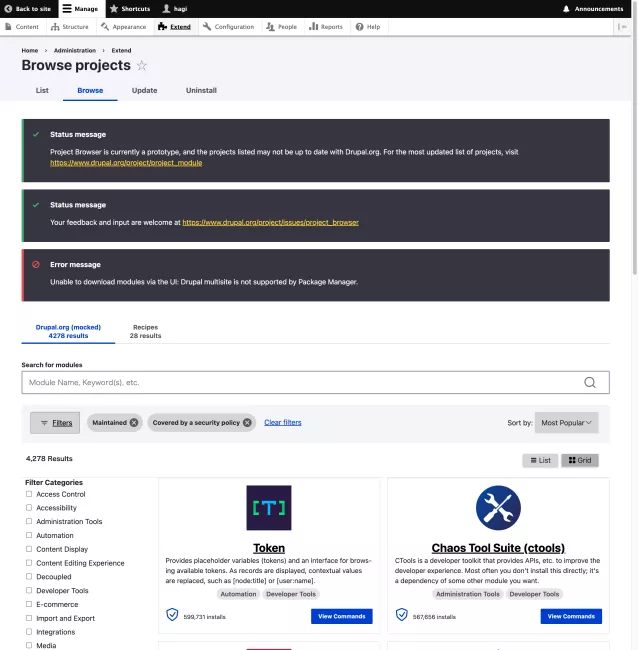
Task: Toggle toolbar orientation icon at right edge
Action: point(622,27)
